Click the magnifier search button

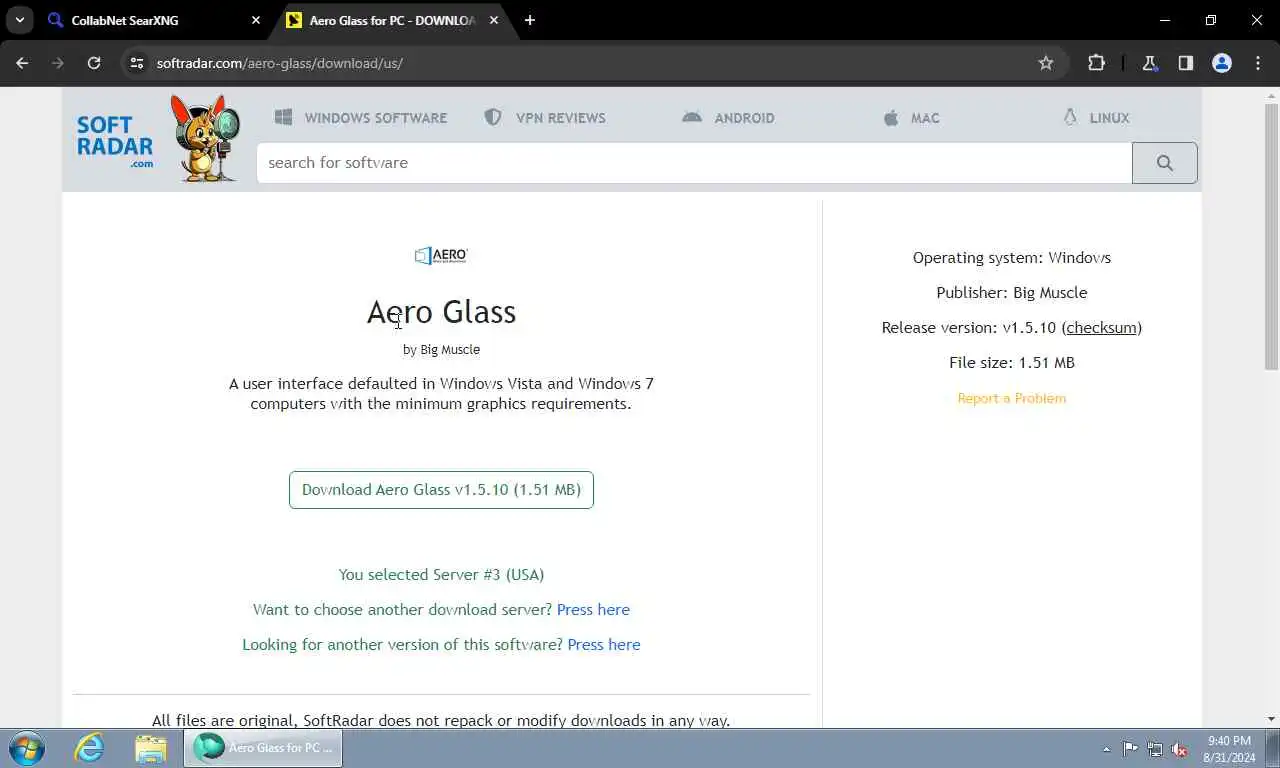click(x=1164, y=163)
